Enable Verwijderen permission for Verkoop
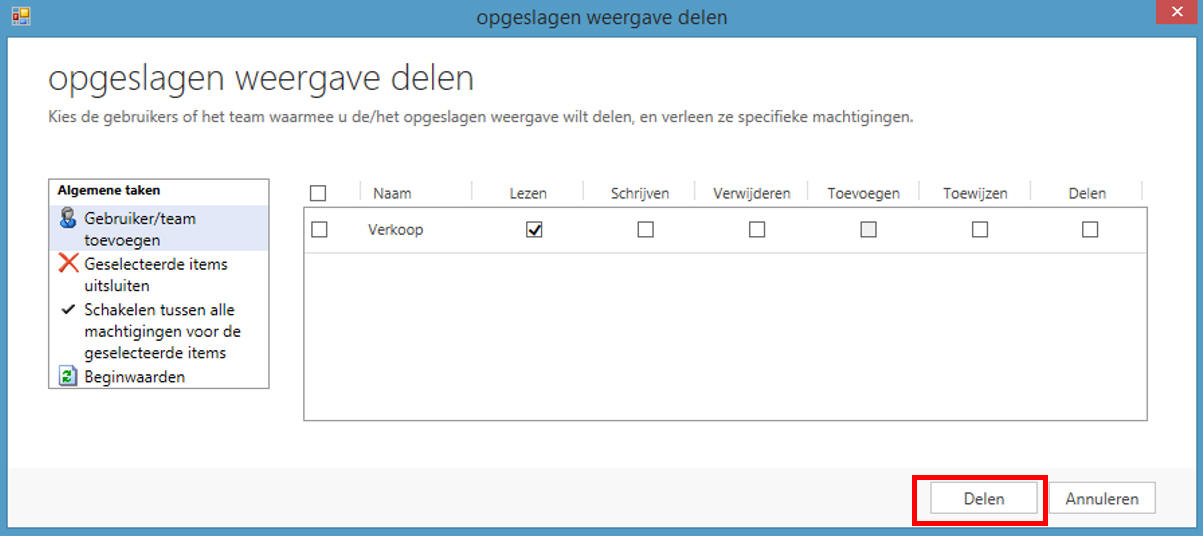Image resolution: width=1203 pixels, height=536 pixels. 757,230
